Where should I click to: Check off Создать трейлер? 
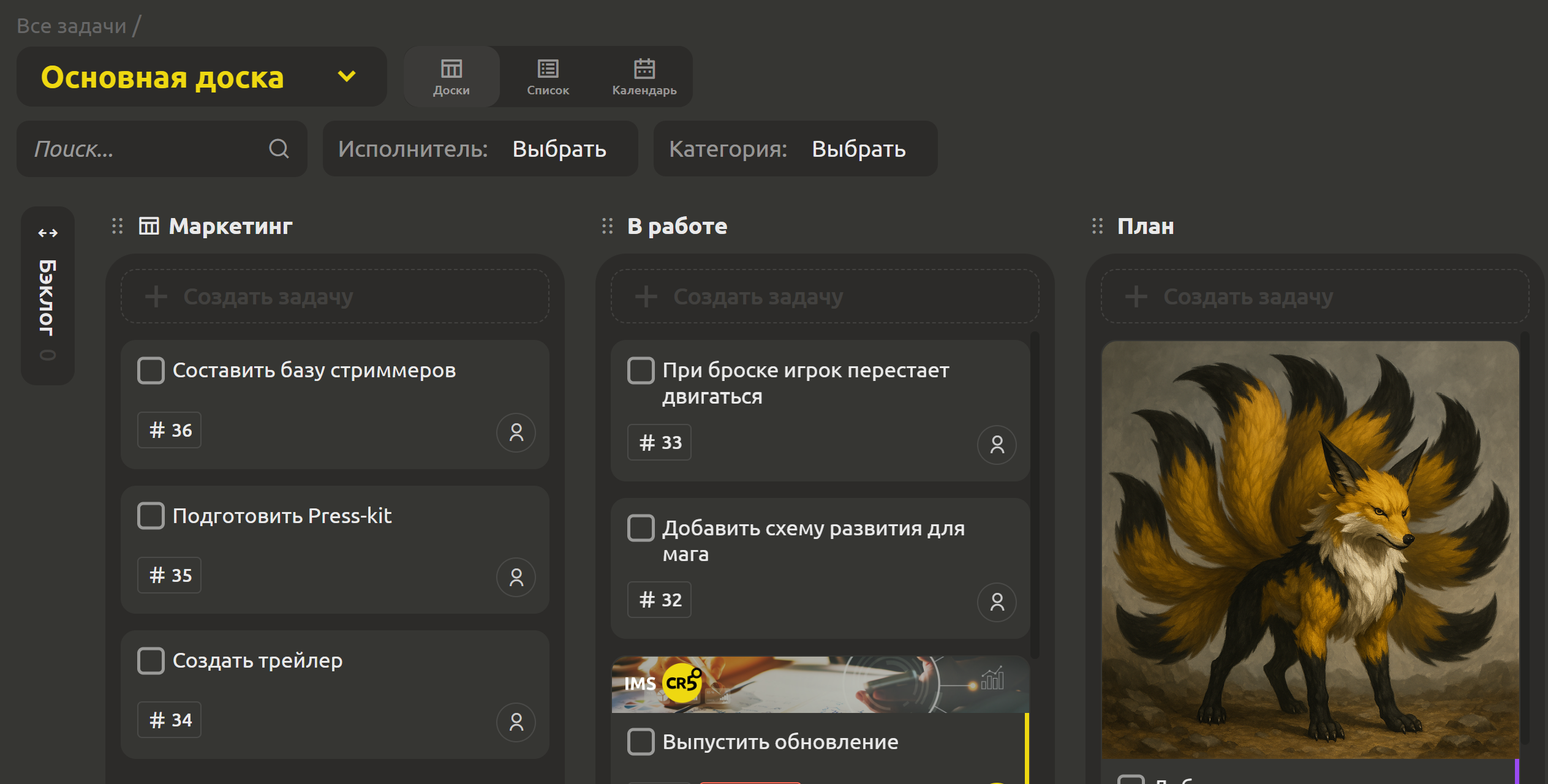151,661
